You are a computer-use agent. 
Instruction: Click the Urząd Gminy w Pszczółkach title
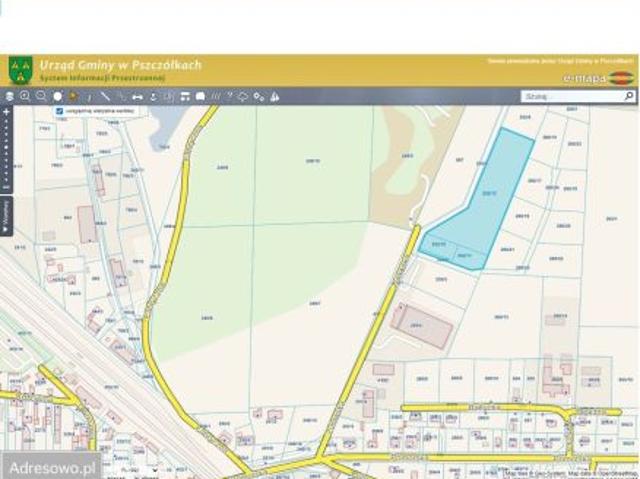click(x=120, y=65)
